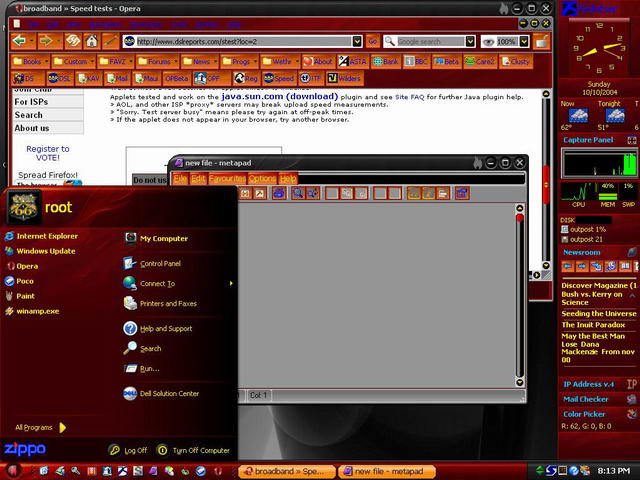The width and height of the screenshot is (640, 480).
Task: Expand the Progs bookmark folder
Action: (239, 61)
